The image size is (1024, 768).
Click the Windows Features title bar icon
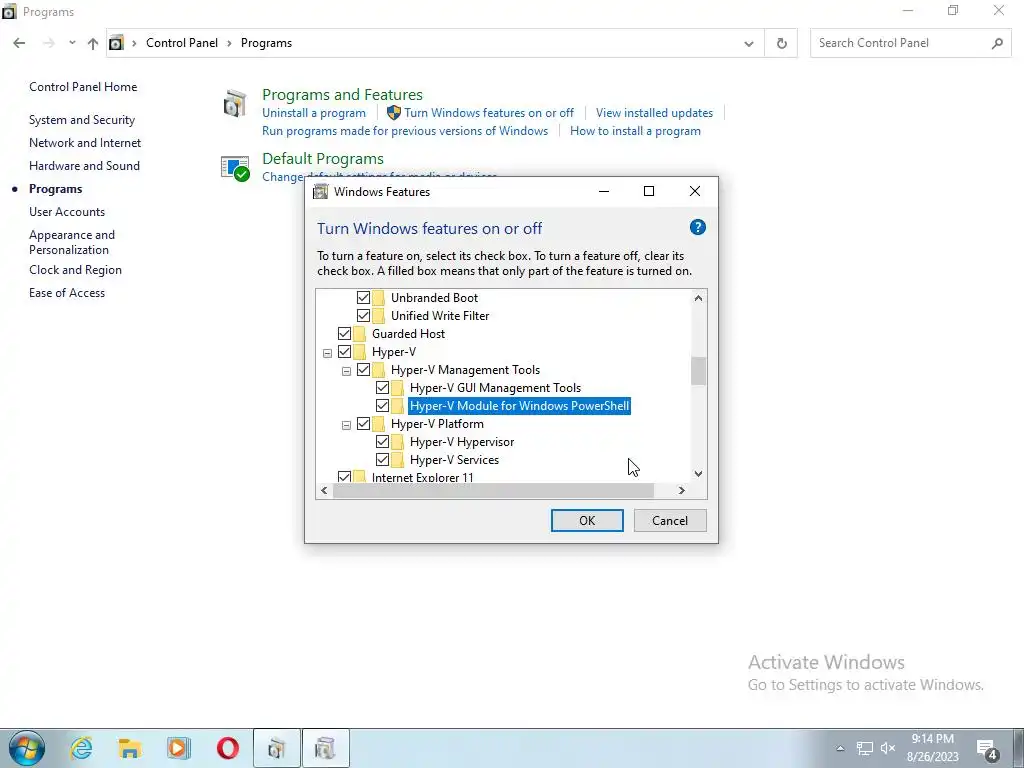click(x=321, y=191)
